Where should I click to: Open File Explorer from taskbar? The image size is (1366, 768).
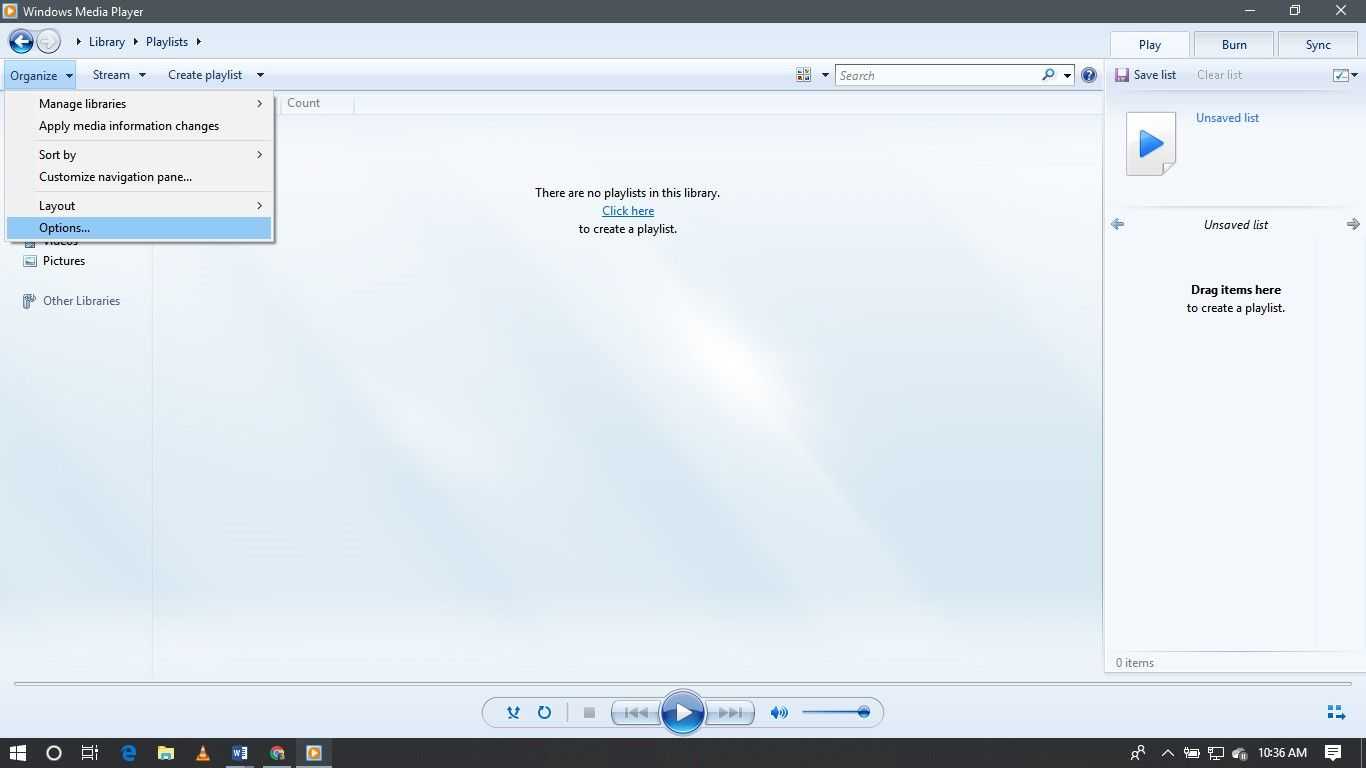tap(165, 753)
